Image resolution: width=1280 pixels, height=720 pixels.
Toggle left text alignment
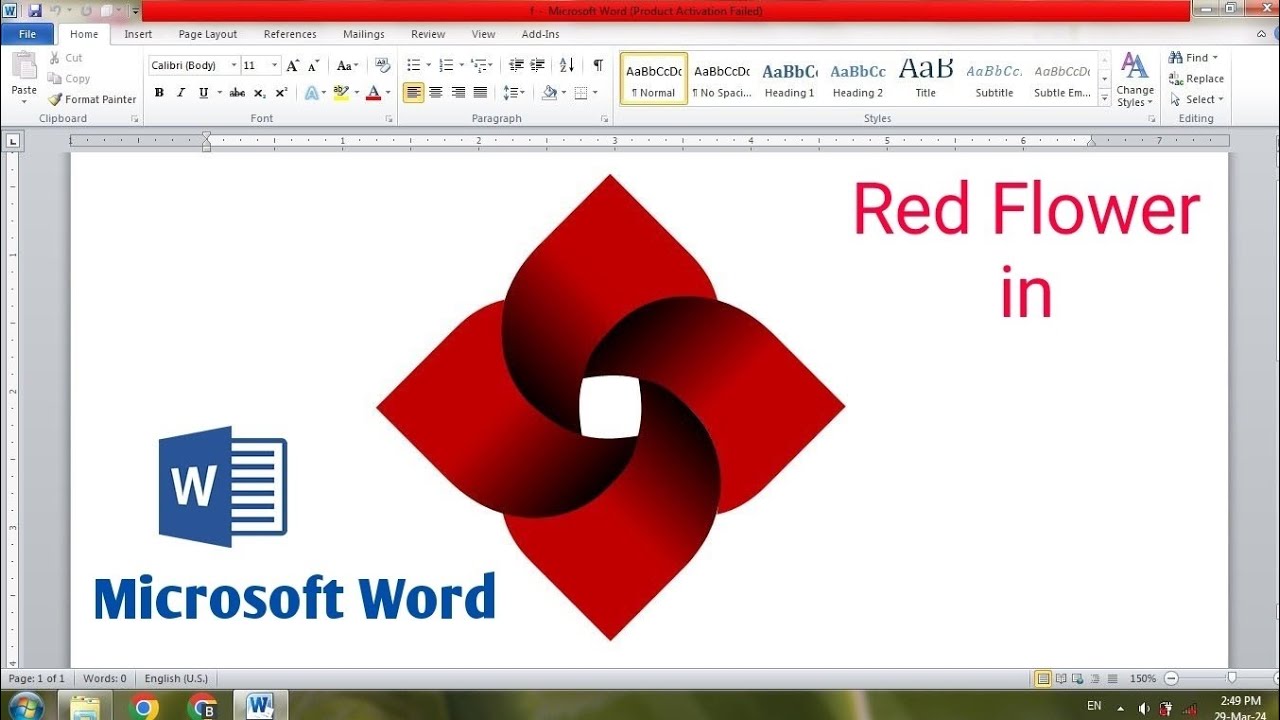click(413, 93)
